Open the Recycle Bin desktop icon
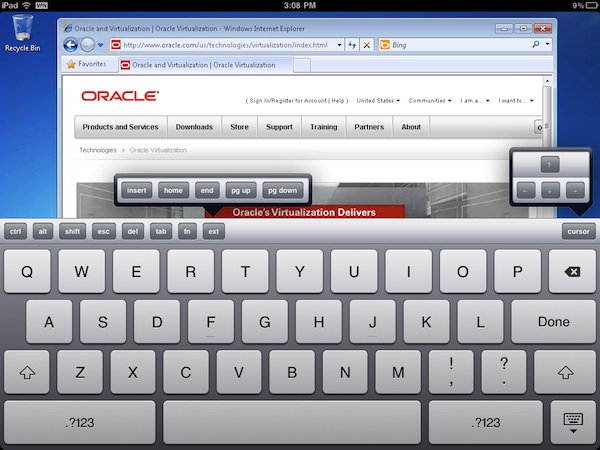Image resolution: width=600 pixels, height=450 pixels. [x=22, y=33]
